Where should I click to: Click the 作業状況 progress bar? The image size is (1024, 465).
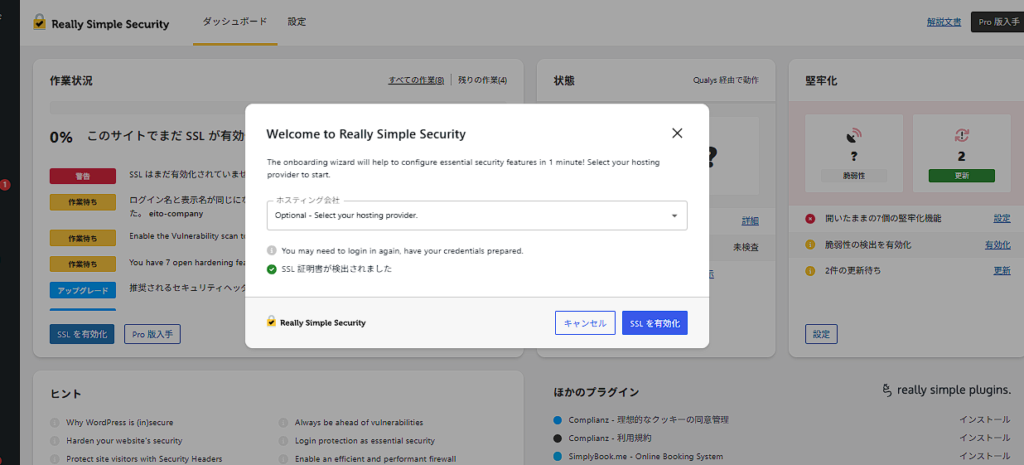point(277,107)
